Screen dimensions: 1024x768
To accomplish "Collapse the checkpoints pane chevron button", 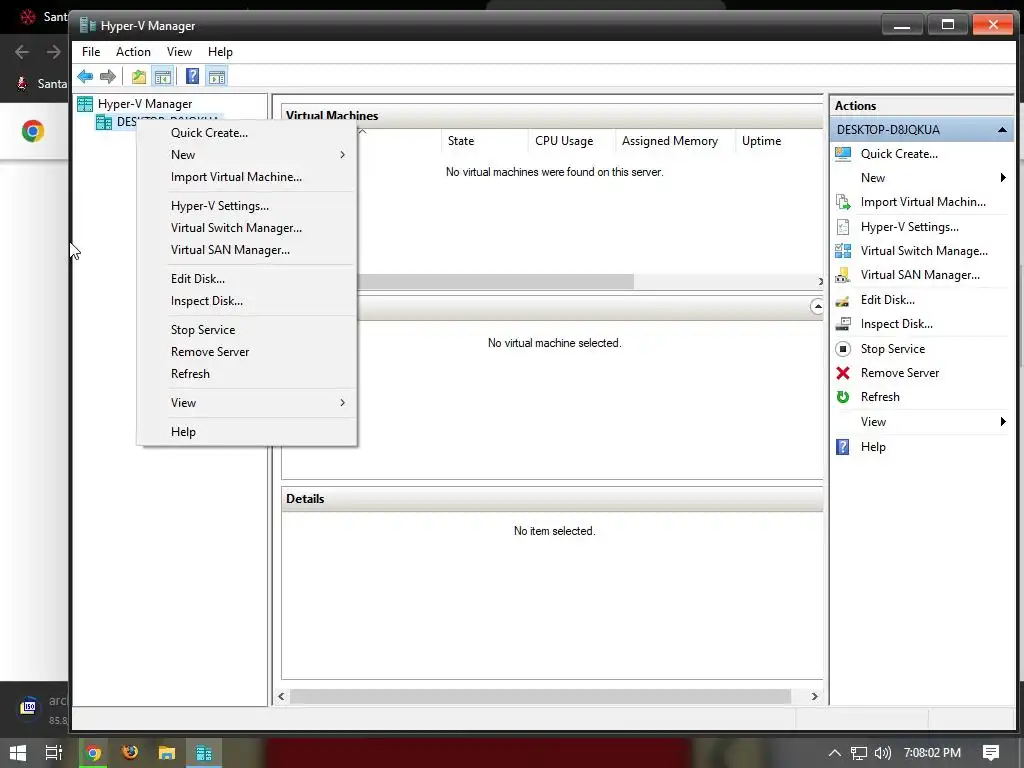I will 817,306.
